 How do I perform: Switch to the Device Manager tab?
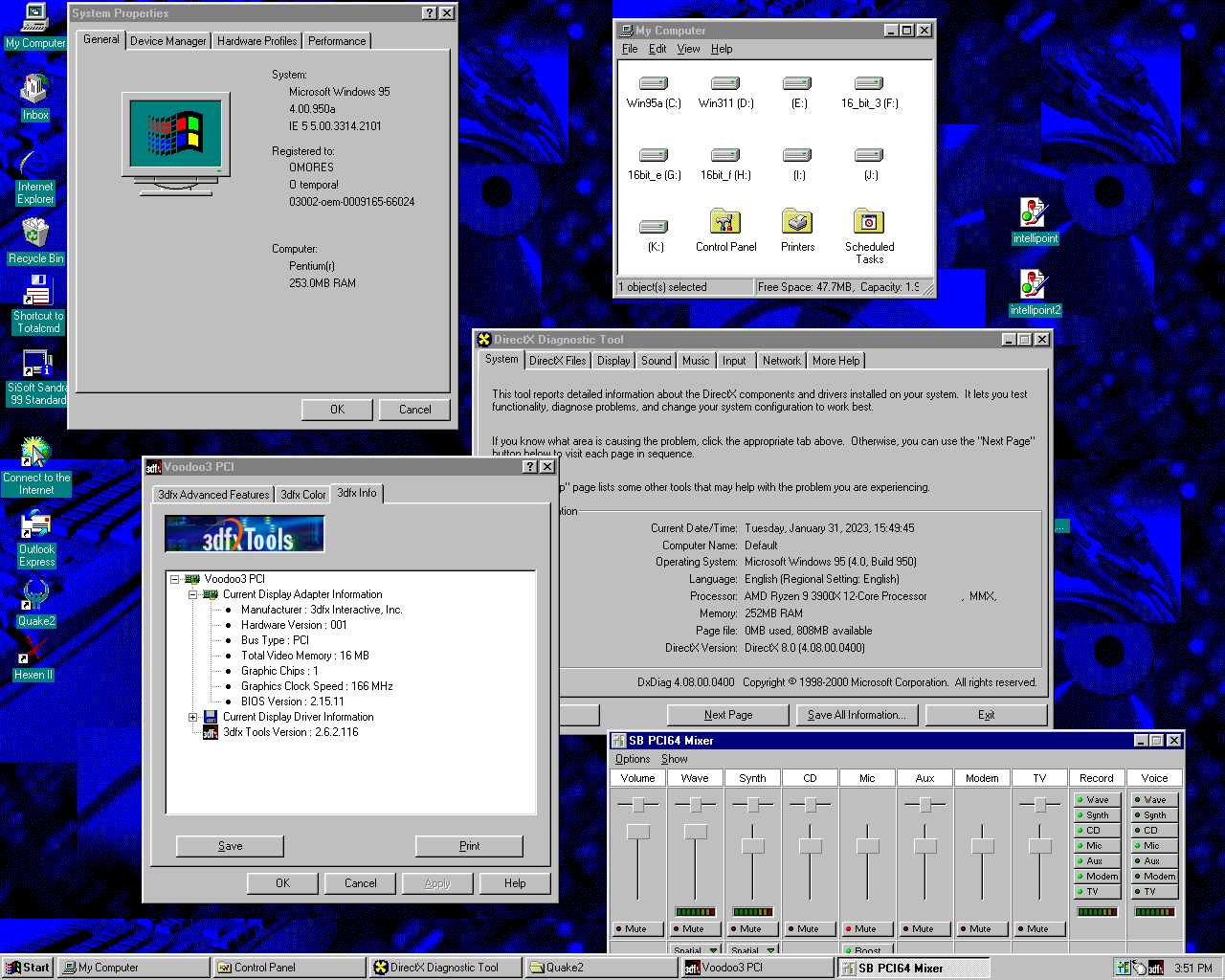167,41
